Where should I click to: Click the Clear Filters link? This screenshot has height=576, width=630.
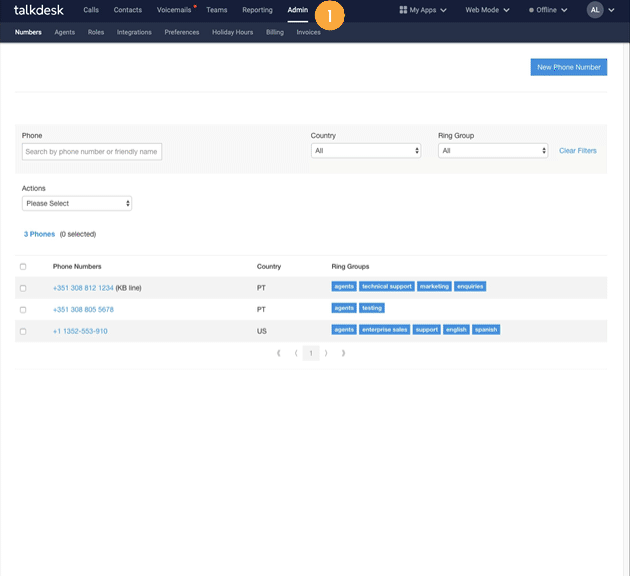click(x=577, y=151)
